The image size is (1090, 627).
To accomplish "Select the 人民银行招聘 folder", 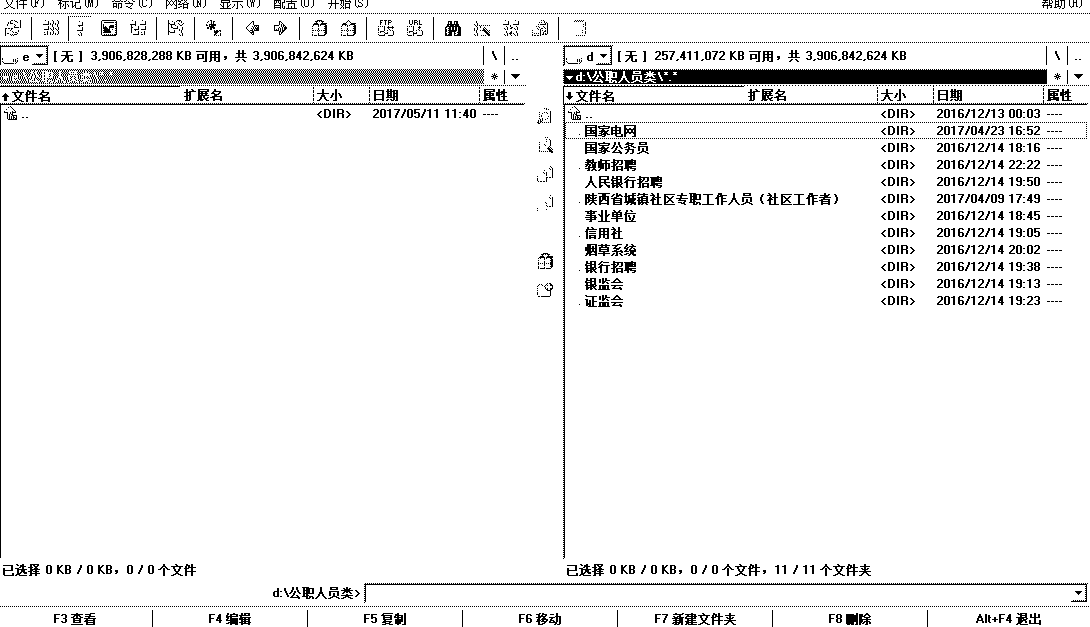I will pyautogui.click(x=827, y=182).
